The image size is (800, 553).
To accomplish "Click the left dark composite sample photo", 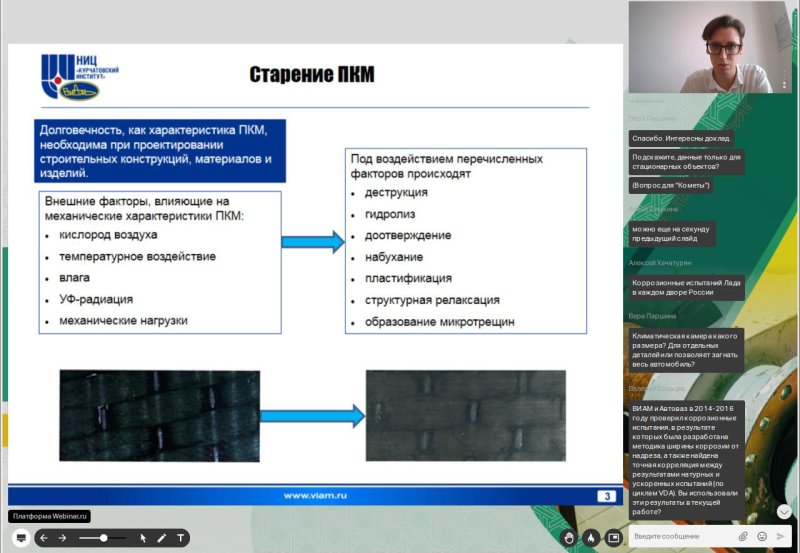I will click(x=160, y=416).
